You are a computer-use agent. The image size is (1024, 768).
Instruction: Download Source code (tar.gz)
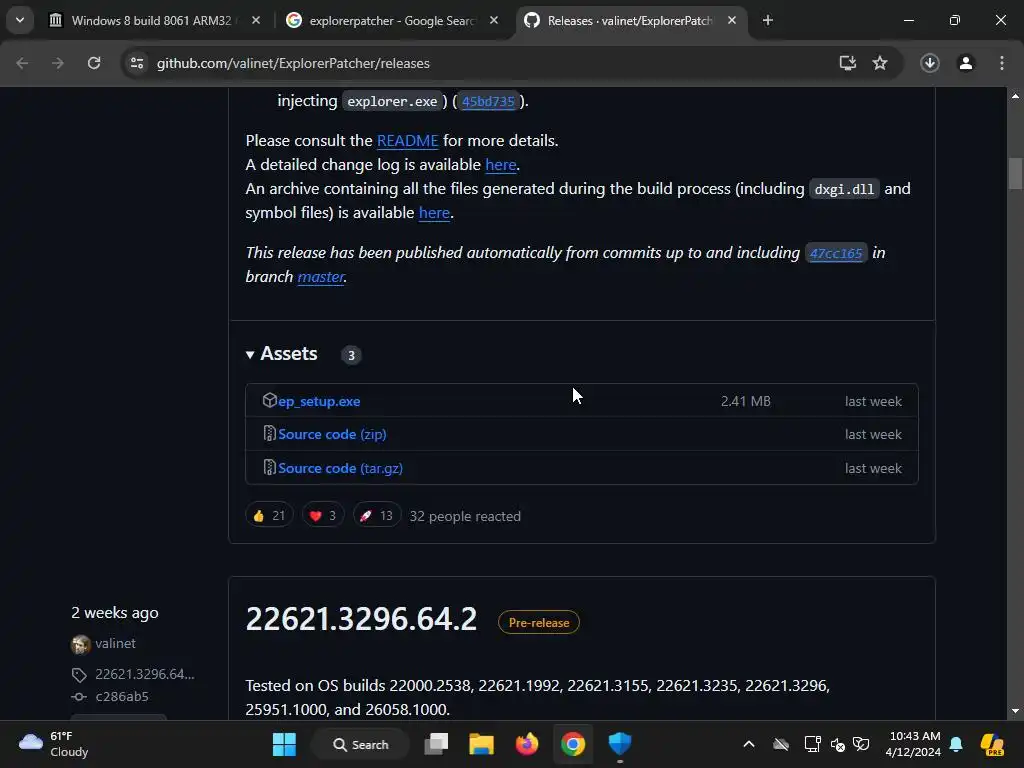340,468
